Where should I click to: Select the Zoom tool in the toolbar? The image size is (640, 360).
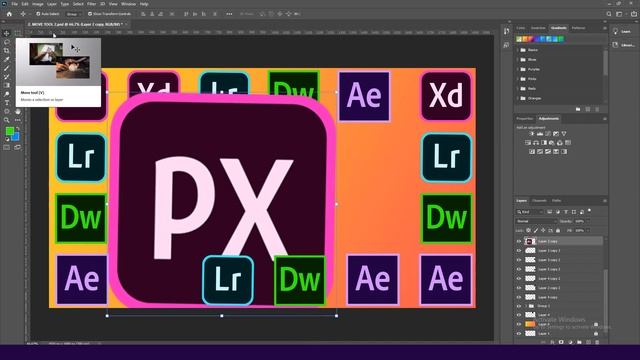(x=7, y=120)
